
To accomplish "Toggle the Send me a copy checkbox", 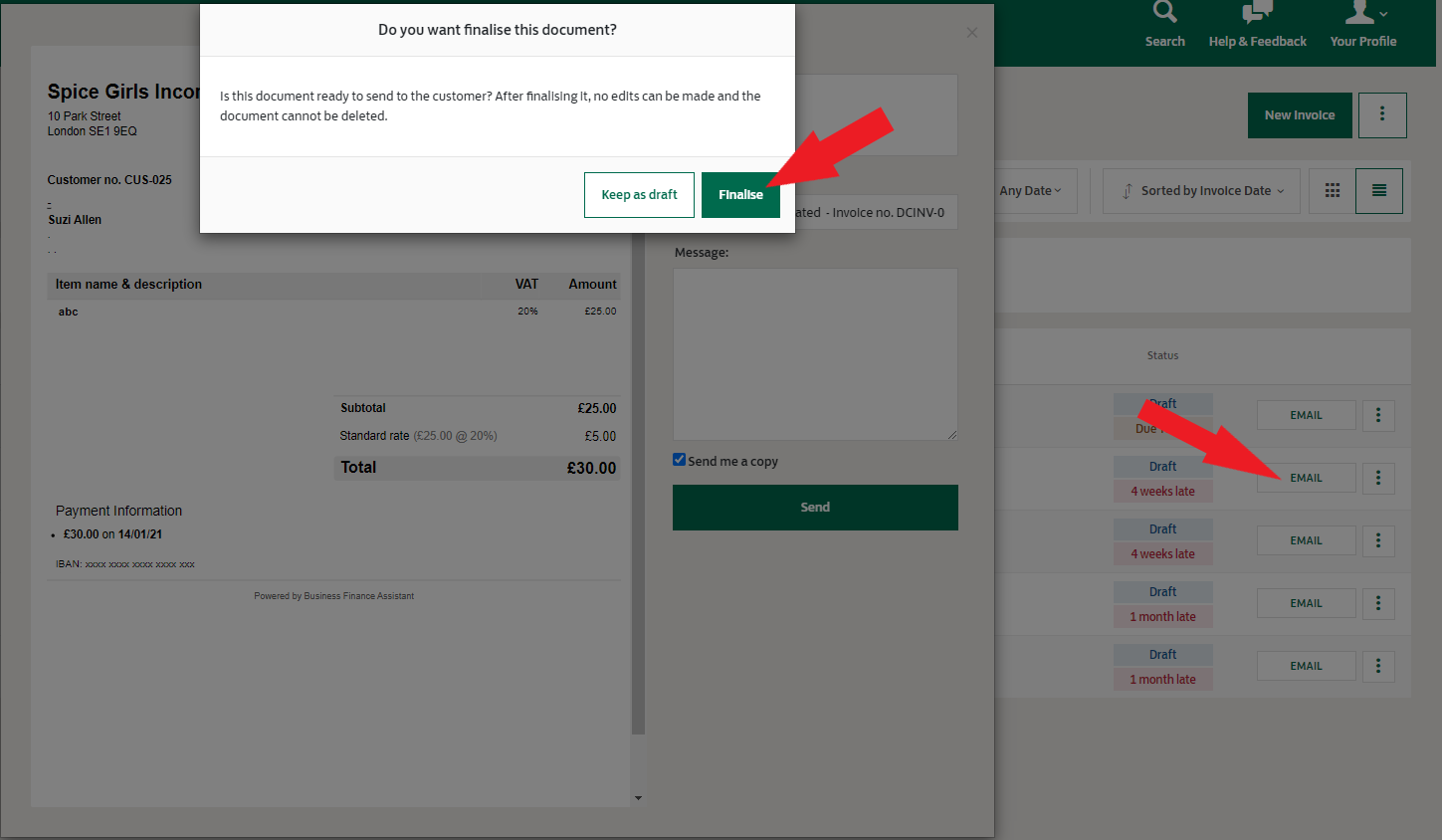I will [x=679, y=460].
